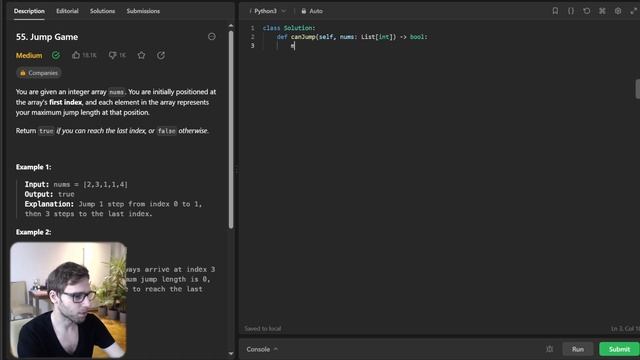This screenshot has width=640, height=360.
Task: Click the 'Output: true' line
Action: (x=49, y=194)
